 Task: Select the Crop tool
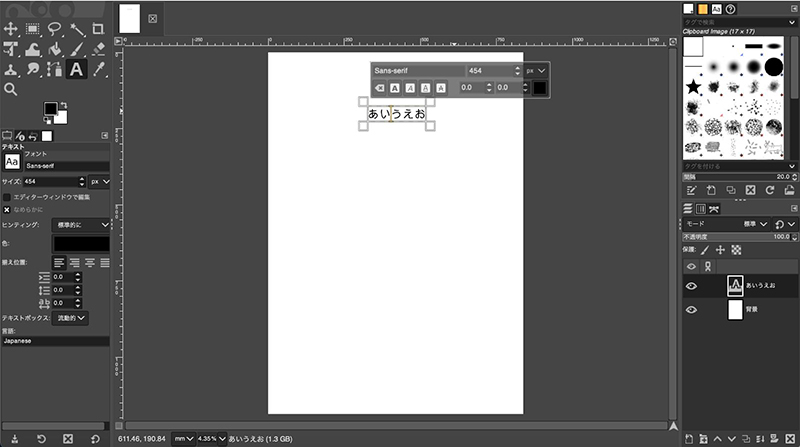pos(98,29)
